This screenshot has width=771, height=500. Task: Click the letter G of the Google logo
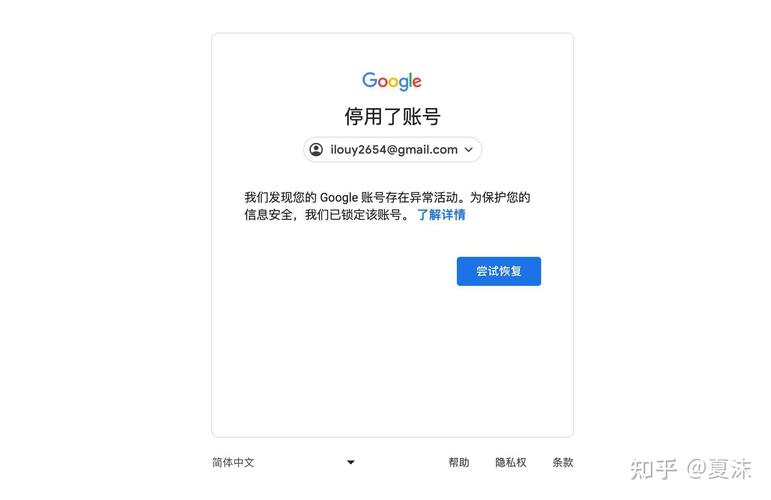[370, 80]
